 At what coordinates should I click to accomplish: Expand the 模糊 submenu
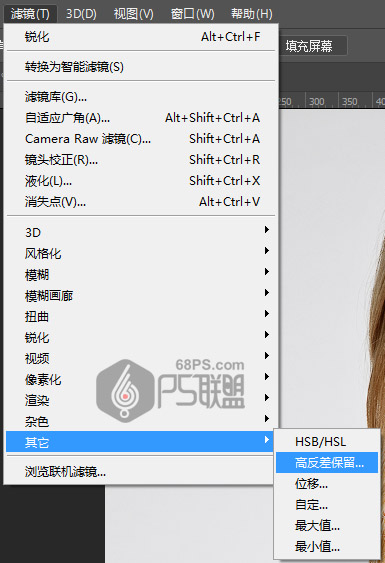142,275
